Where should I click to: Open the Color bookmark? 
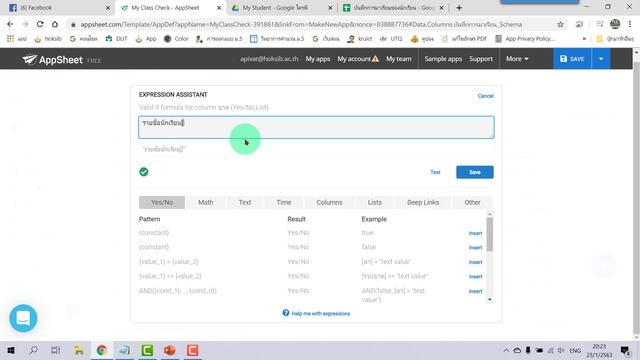click(176, 39)
